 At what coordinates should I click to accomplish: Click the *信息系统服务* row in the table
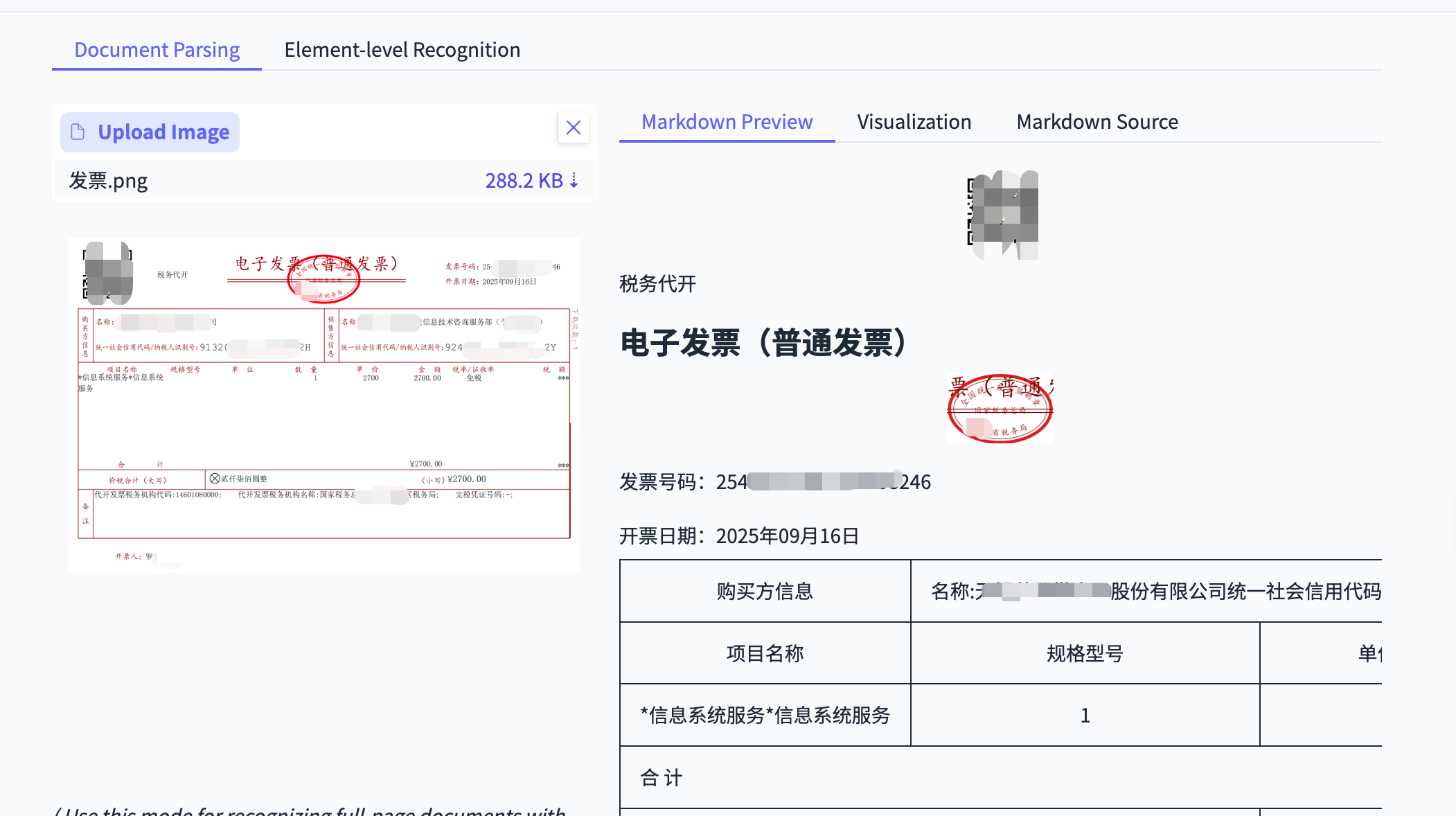[x=765, y=715]
